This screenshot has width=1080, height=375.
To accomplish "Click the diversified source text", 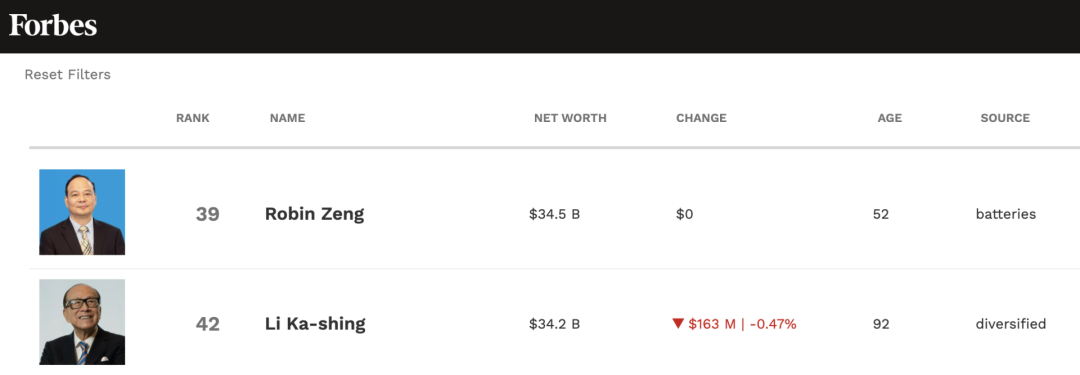I will 1011,324.
